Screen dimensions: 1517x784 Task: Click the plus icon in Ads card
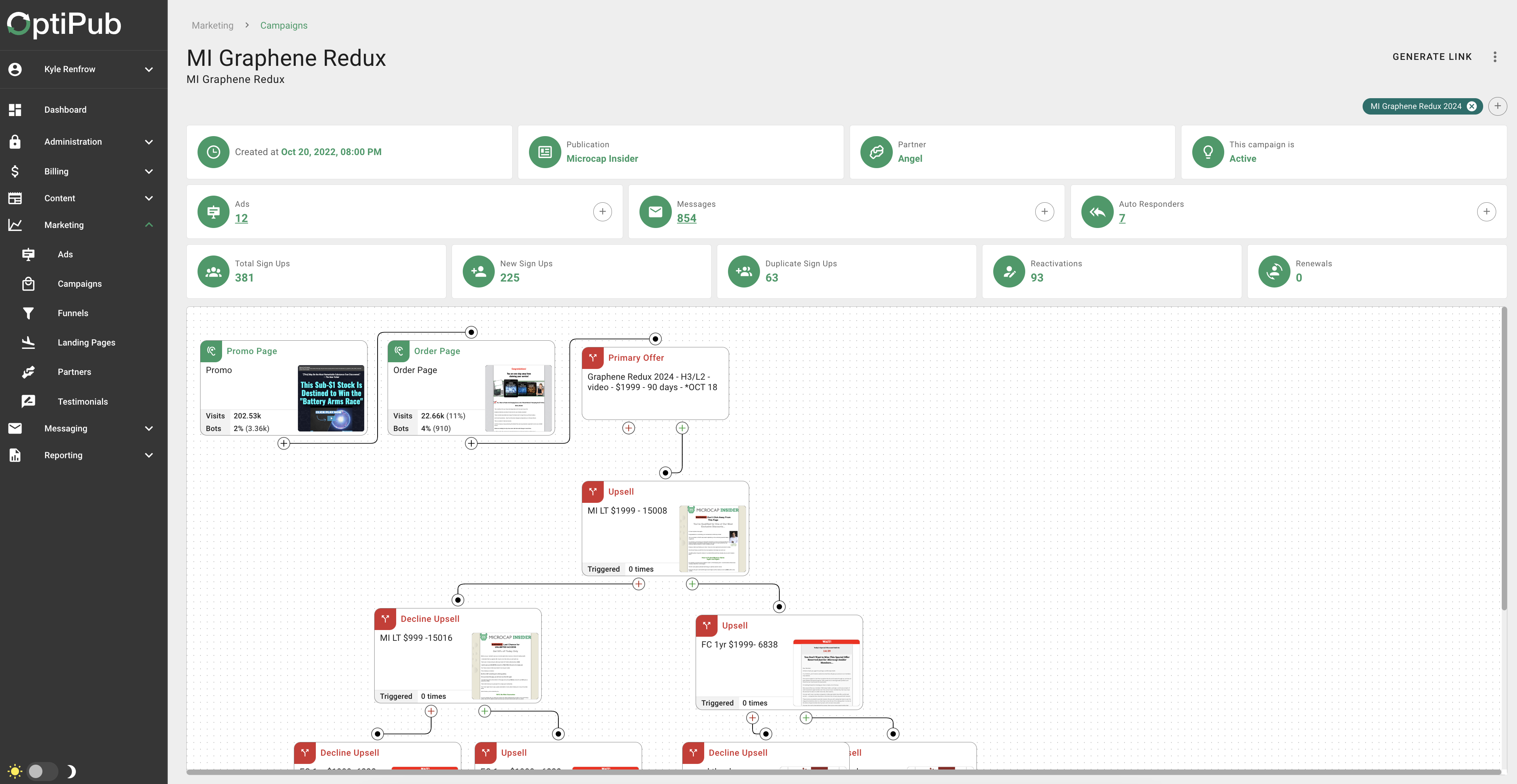click(x=602, y=212)
